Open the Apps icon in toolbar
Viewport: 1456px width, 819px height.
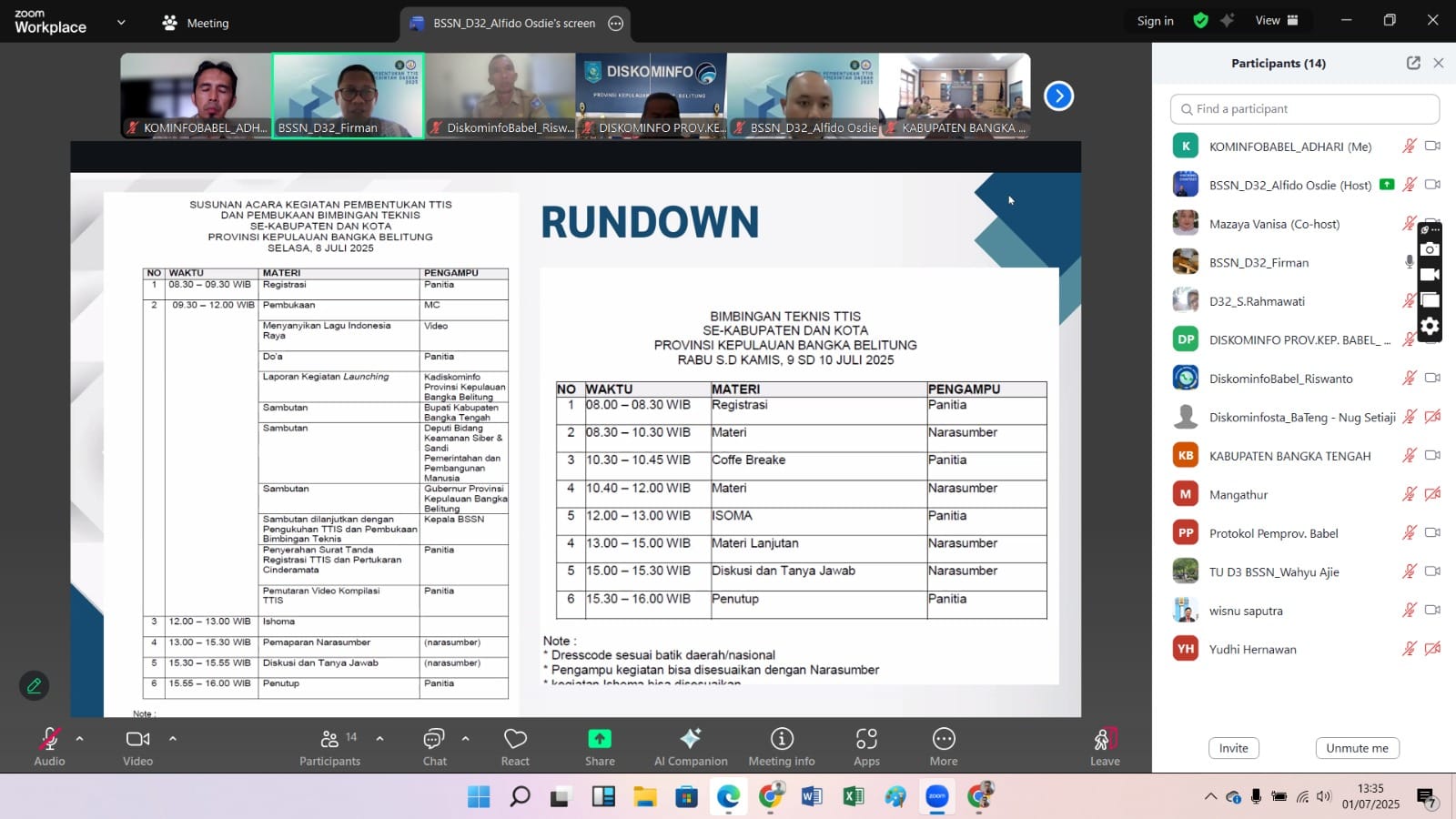866,746
